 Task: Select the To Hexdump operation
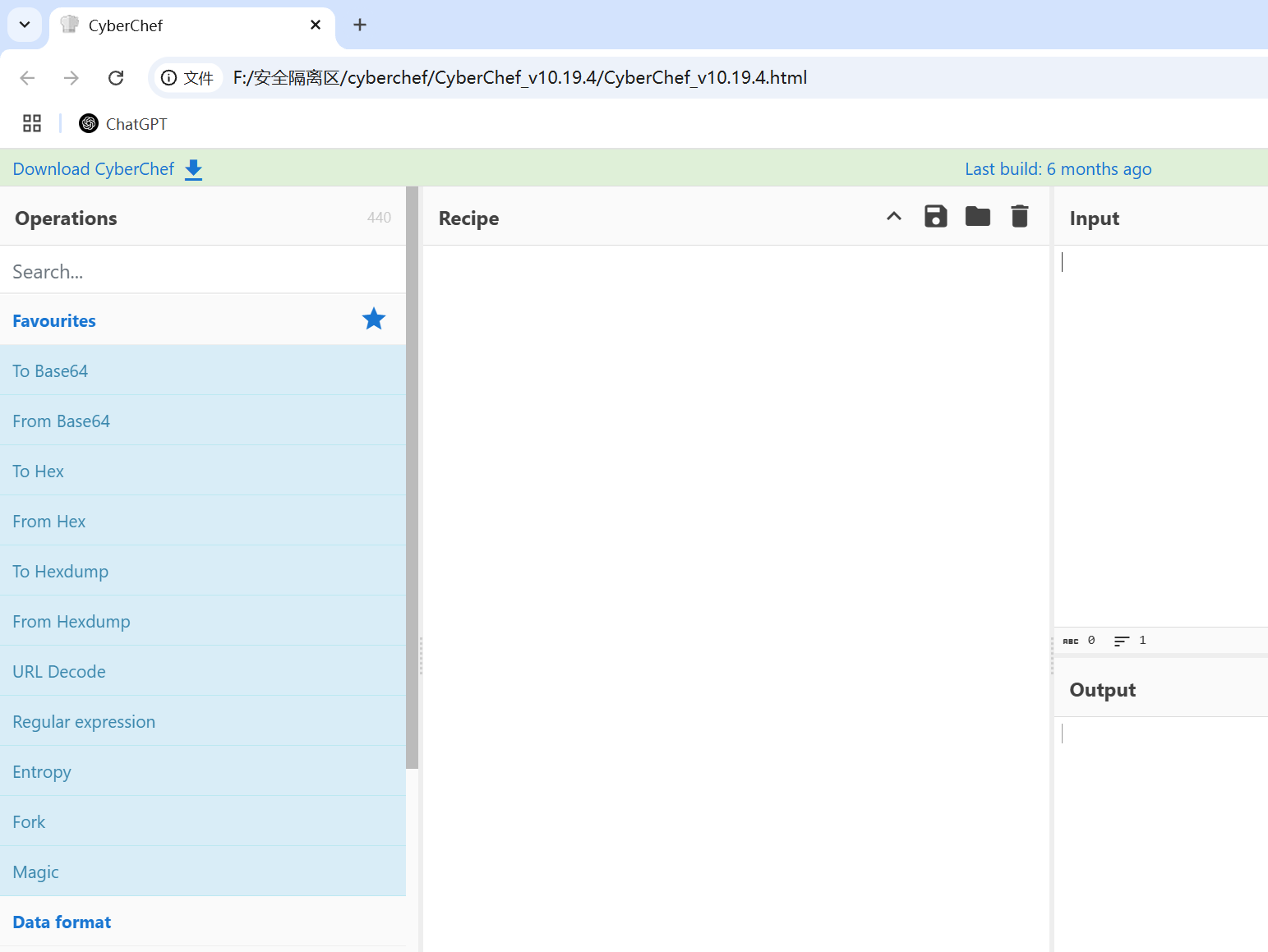click(x=203, y=571)
